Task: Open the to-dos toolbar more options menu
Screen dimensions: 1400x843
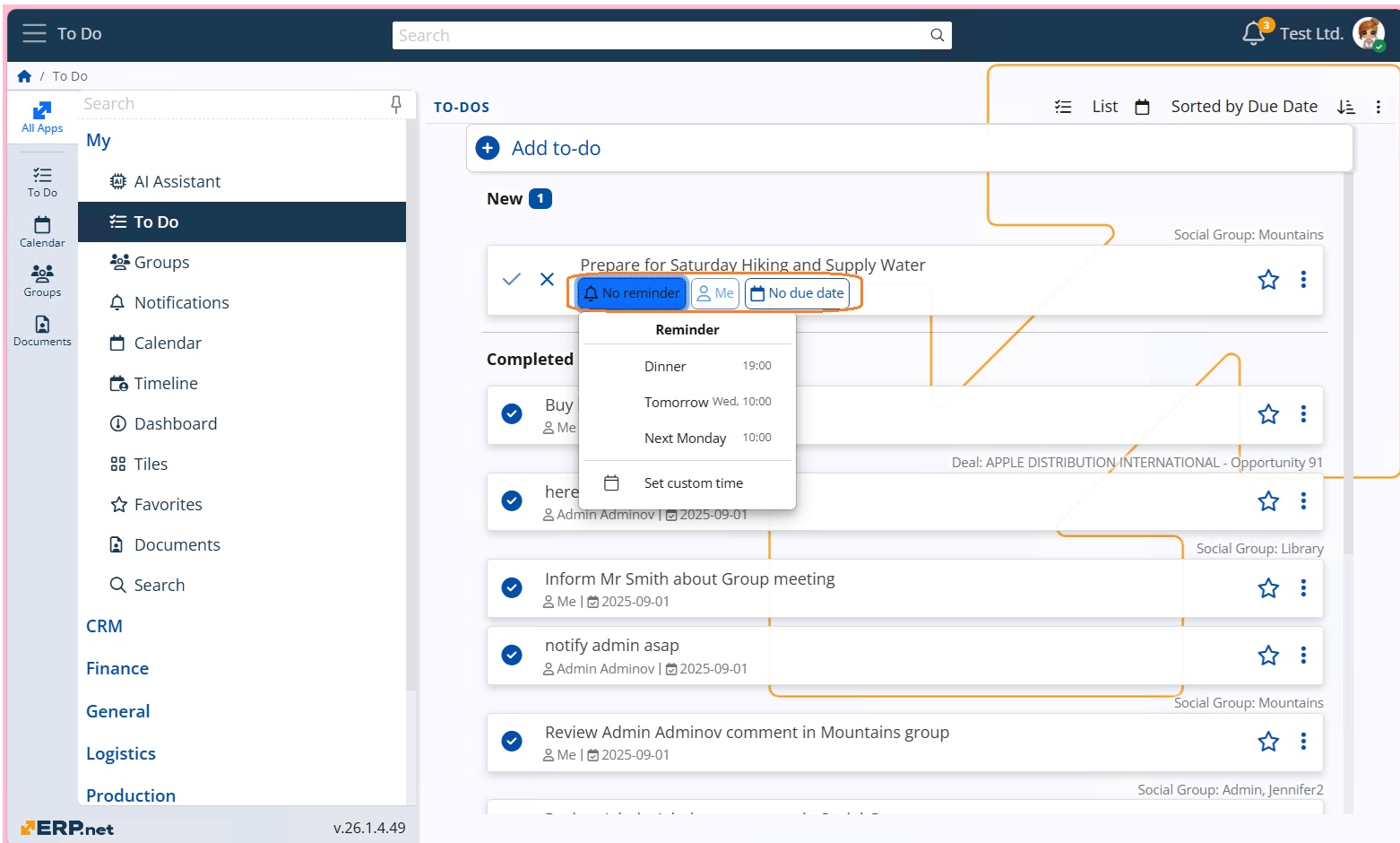Action: pyautogui.click(x=1378, y=107)
